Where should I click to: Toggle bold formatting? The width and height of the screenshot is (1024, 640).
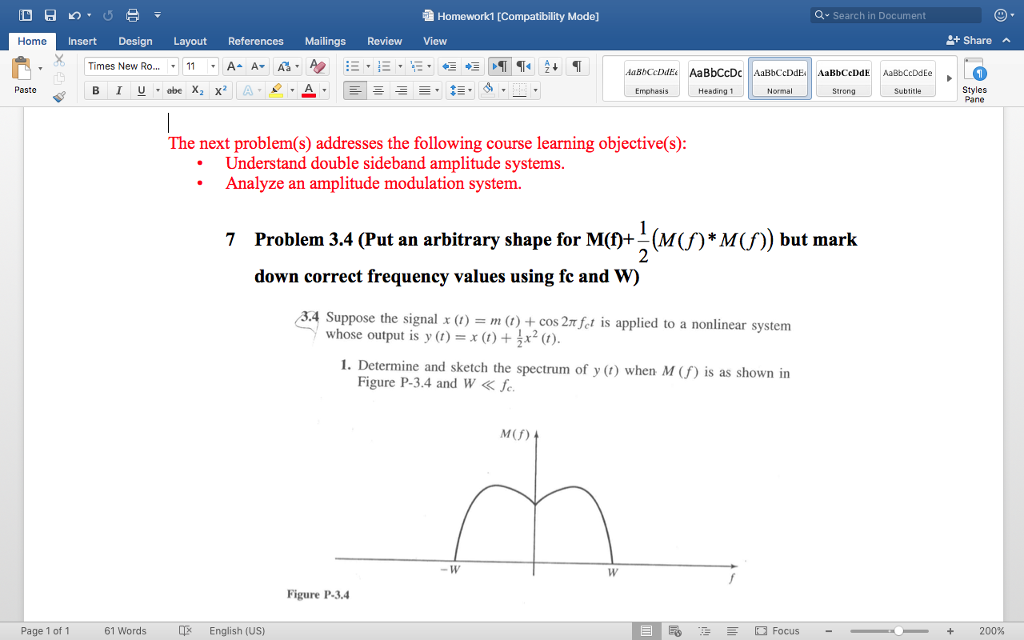pyautogui.click(x=95, y=89)
